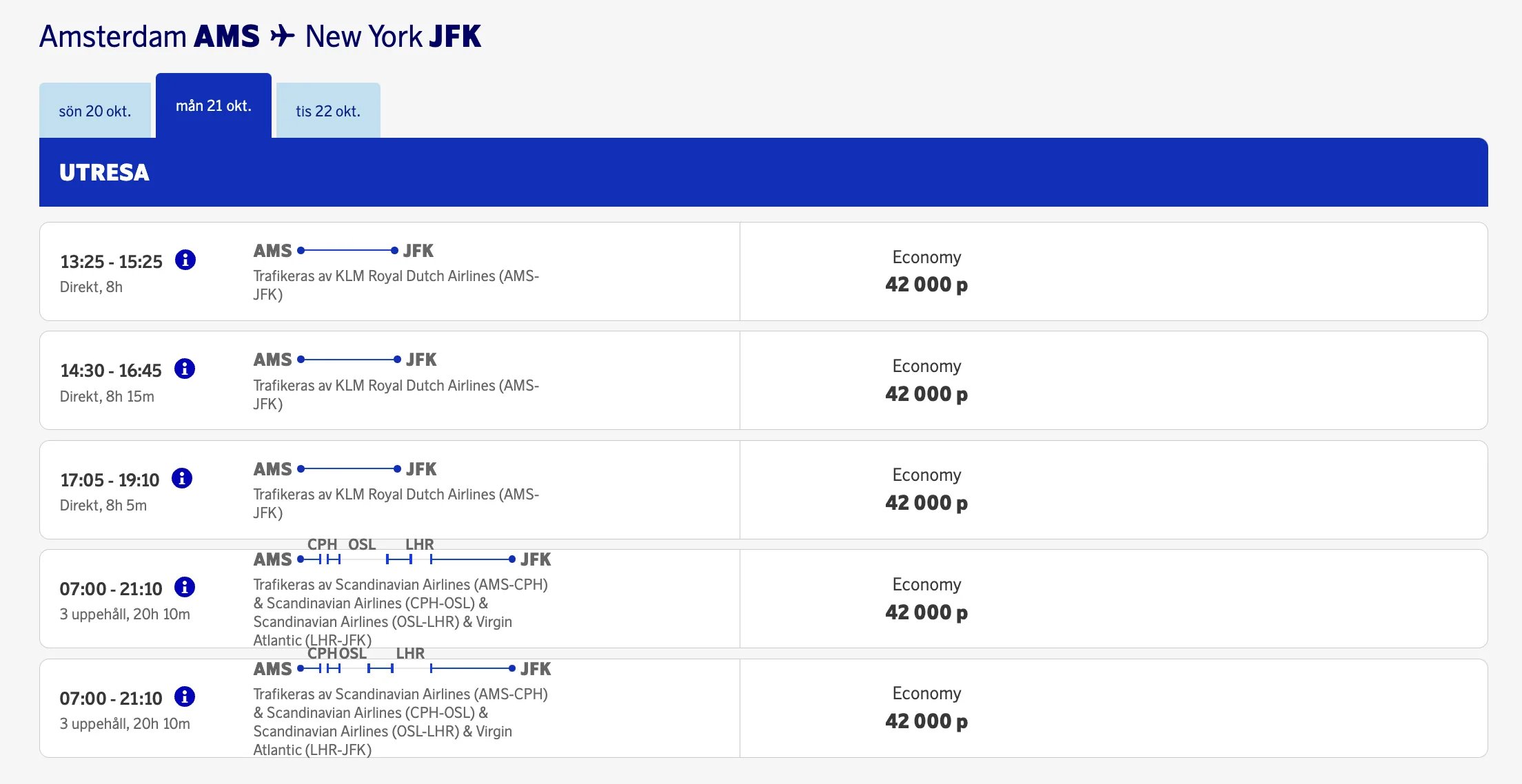Click the 17:05 - 19:10 departure time
The width and height of the screenshot is (1522, 784).
pyautogui.click(x=110, y=480)
